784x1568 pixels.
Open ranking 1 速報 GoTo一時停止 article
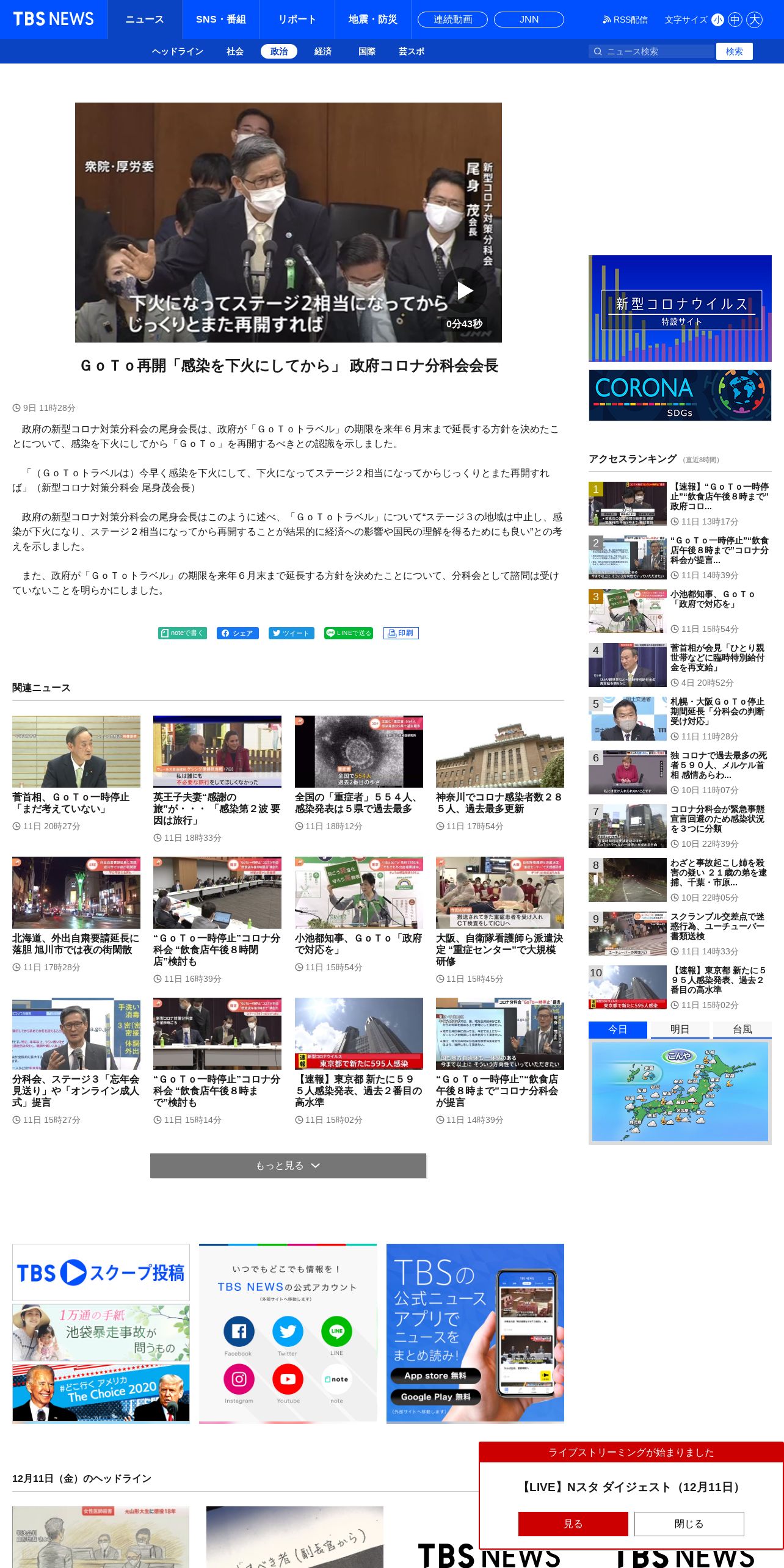tap(680, 504)
